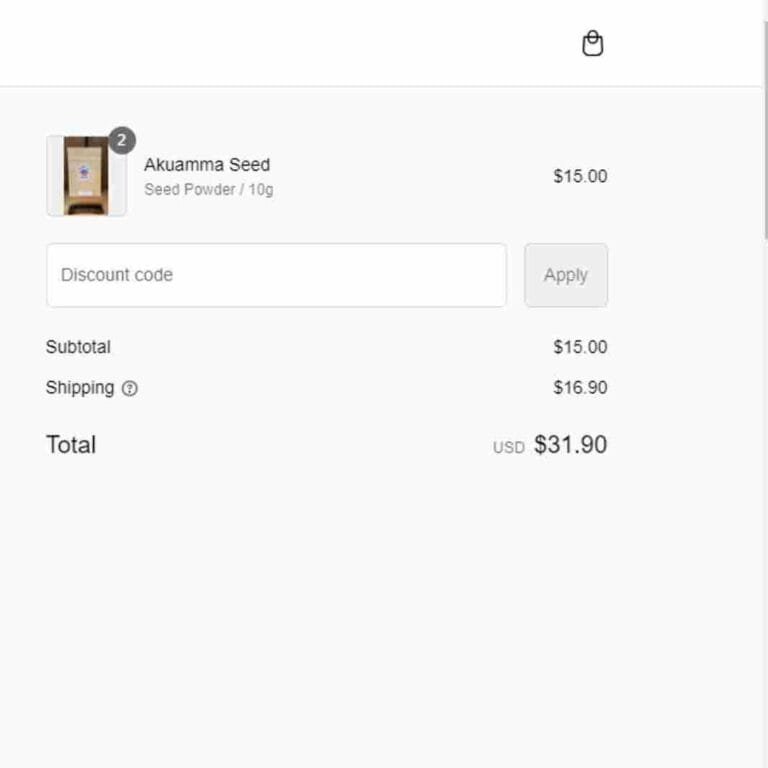Screen dimensions: 768x768
Task: Click the Apply discount button
Action: click(x=566, y=275)
